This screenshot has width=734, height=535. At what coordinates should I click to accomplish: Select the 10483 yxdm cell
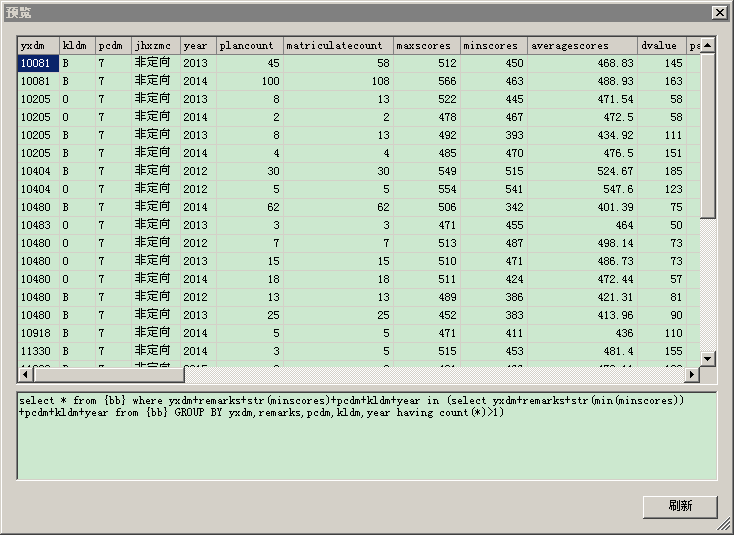tap(38, 226)
